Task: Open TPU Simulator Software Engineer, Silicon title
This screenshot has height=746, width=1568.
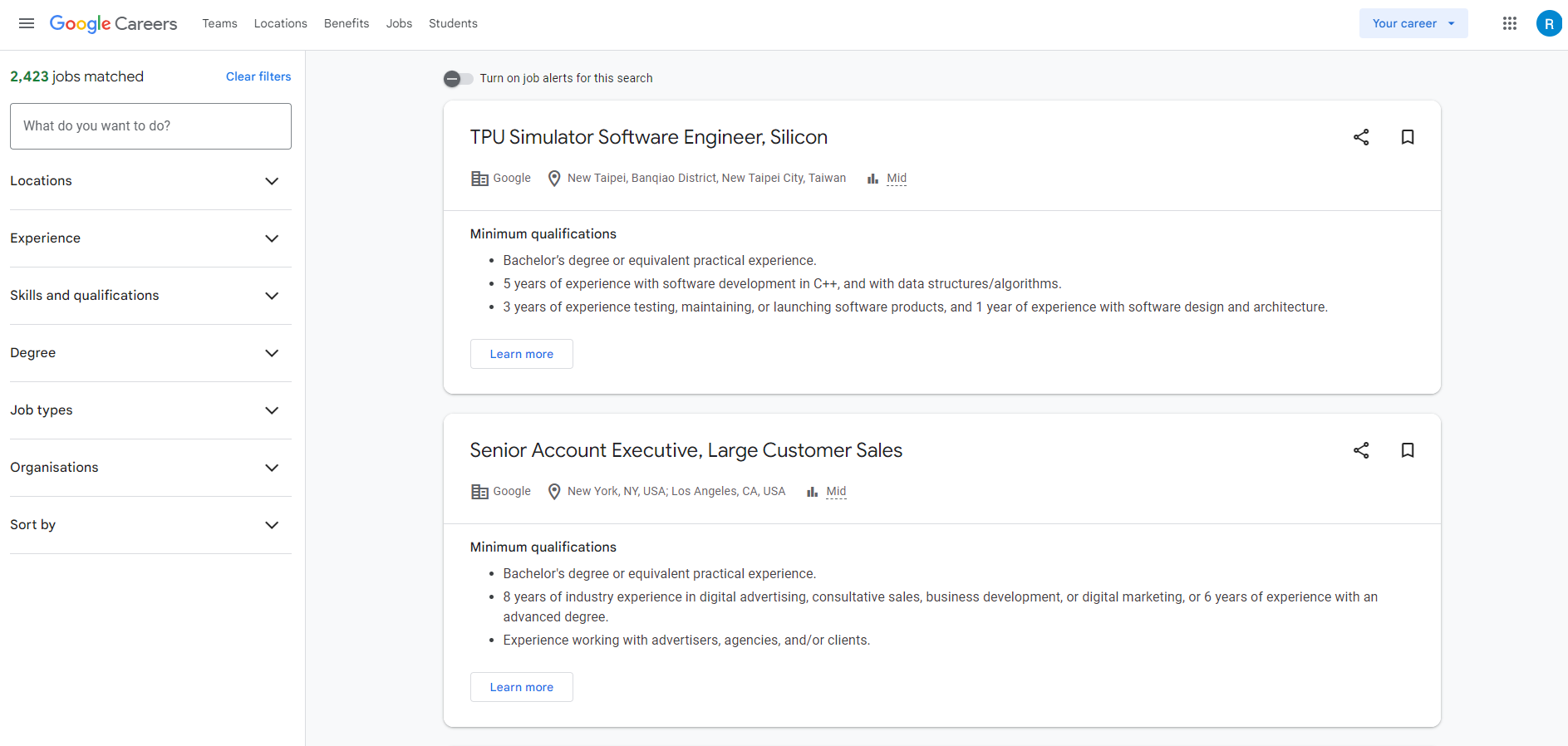Action: [x=649, y=137]
